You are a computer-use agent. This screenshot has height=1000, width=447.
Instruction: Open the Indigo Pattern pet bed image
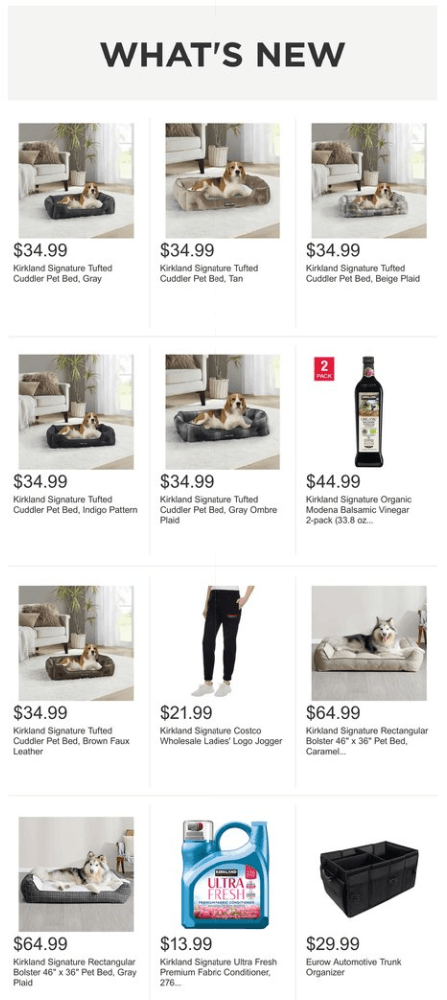(76, 411)
